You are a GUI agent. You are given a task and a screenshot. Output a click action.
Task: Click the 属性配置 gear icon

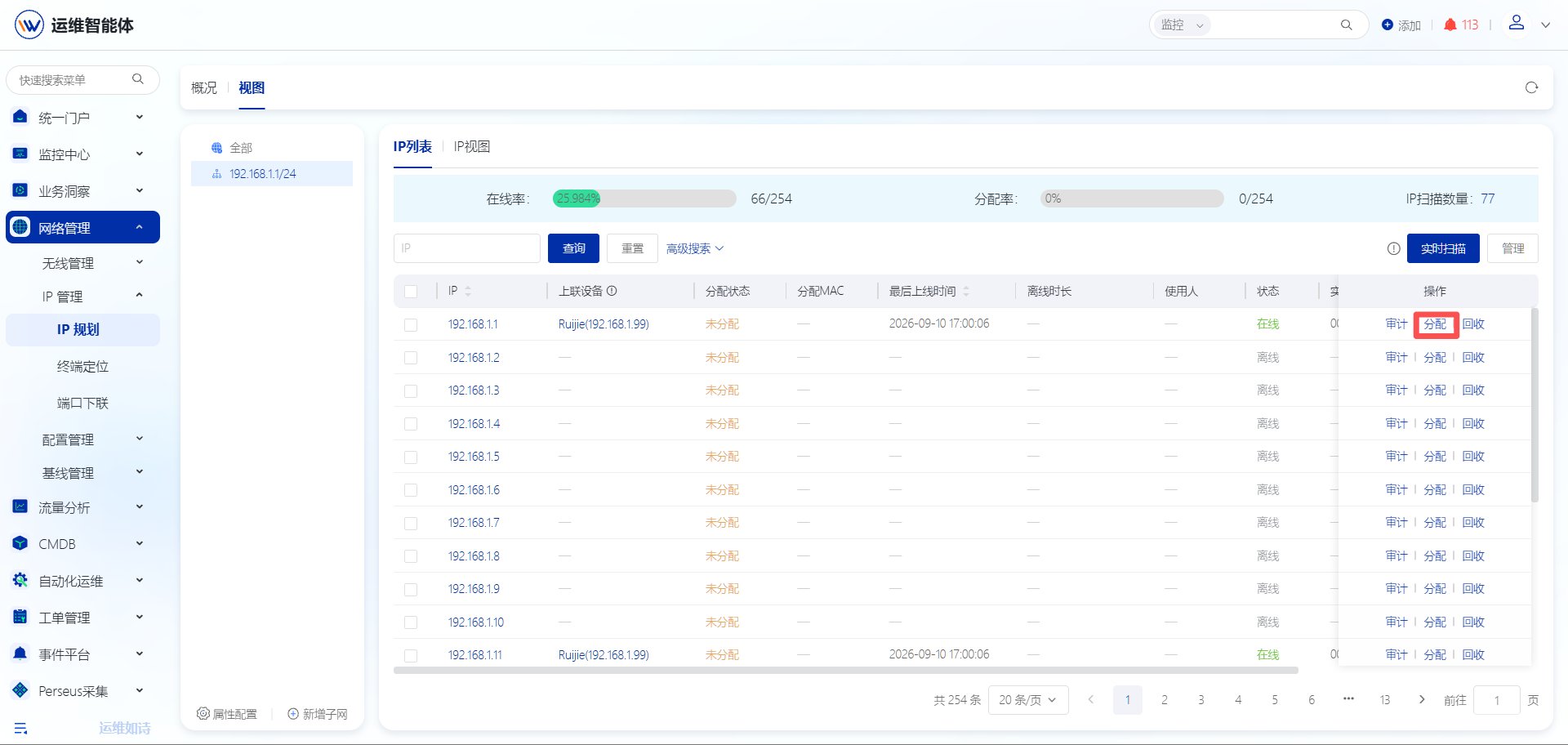point(203,713)
